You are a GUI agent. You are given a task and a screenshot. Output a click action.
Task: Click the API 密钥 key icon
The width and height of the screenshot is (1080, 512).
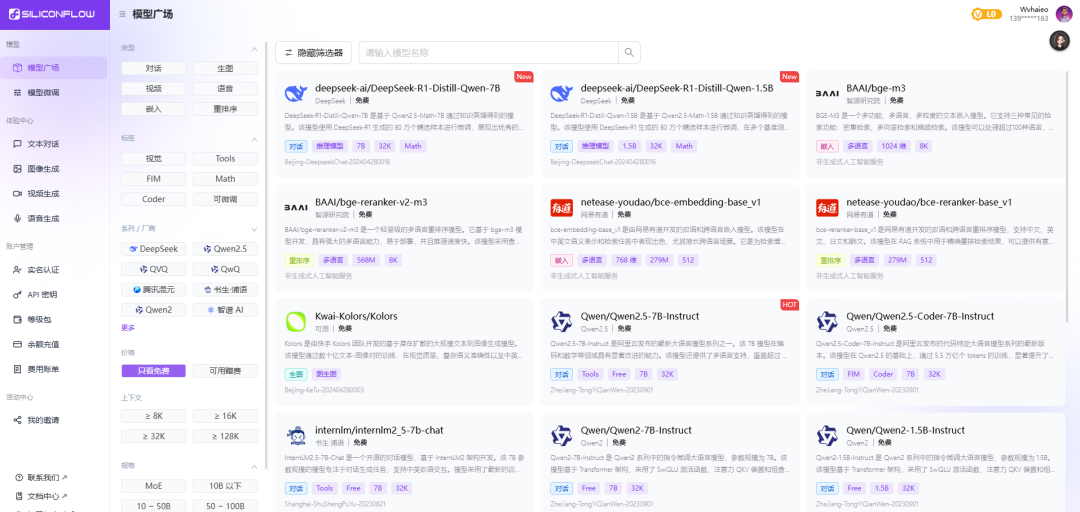(18, 294)
